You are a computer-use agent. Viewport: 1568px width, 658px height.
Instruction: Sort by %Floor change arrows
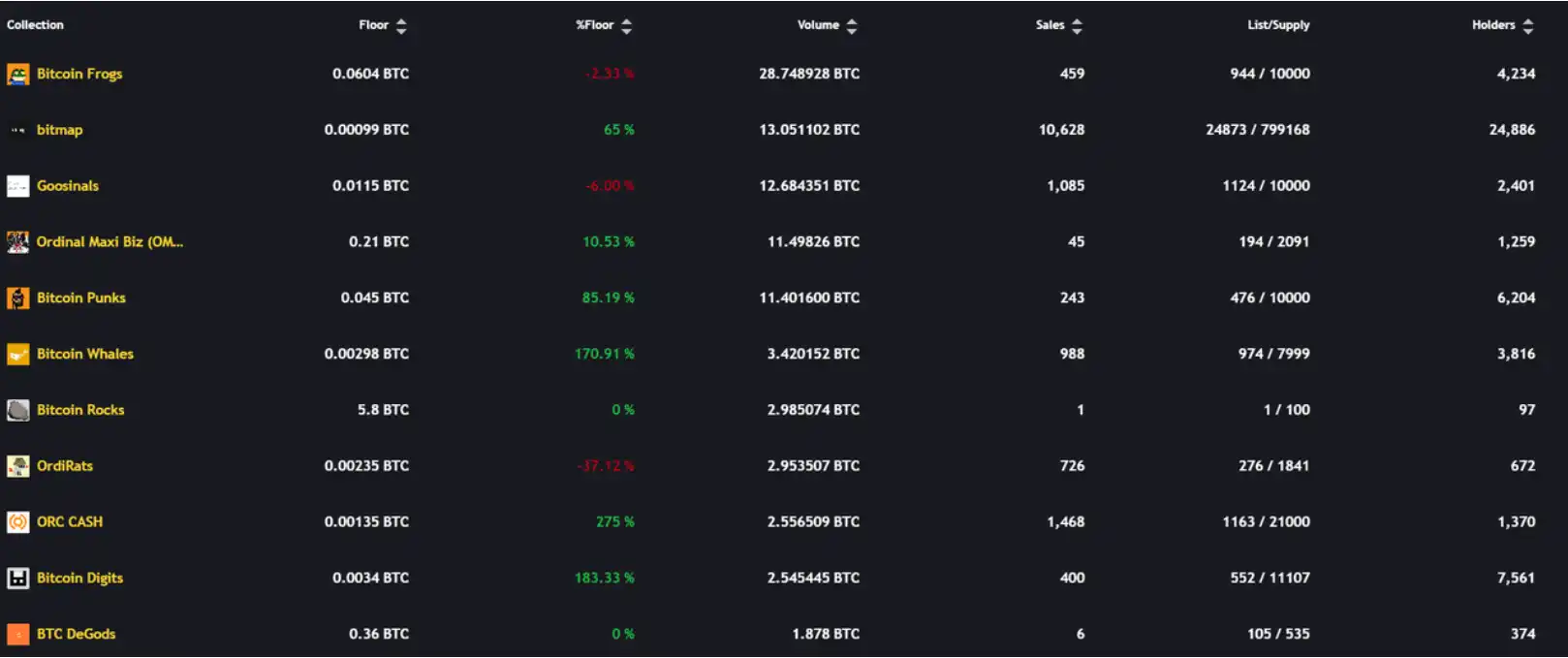(626, 26)
